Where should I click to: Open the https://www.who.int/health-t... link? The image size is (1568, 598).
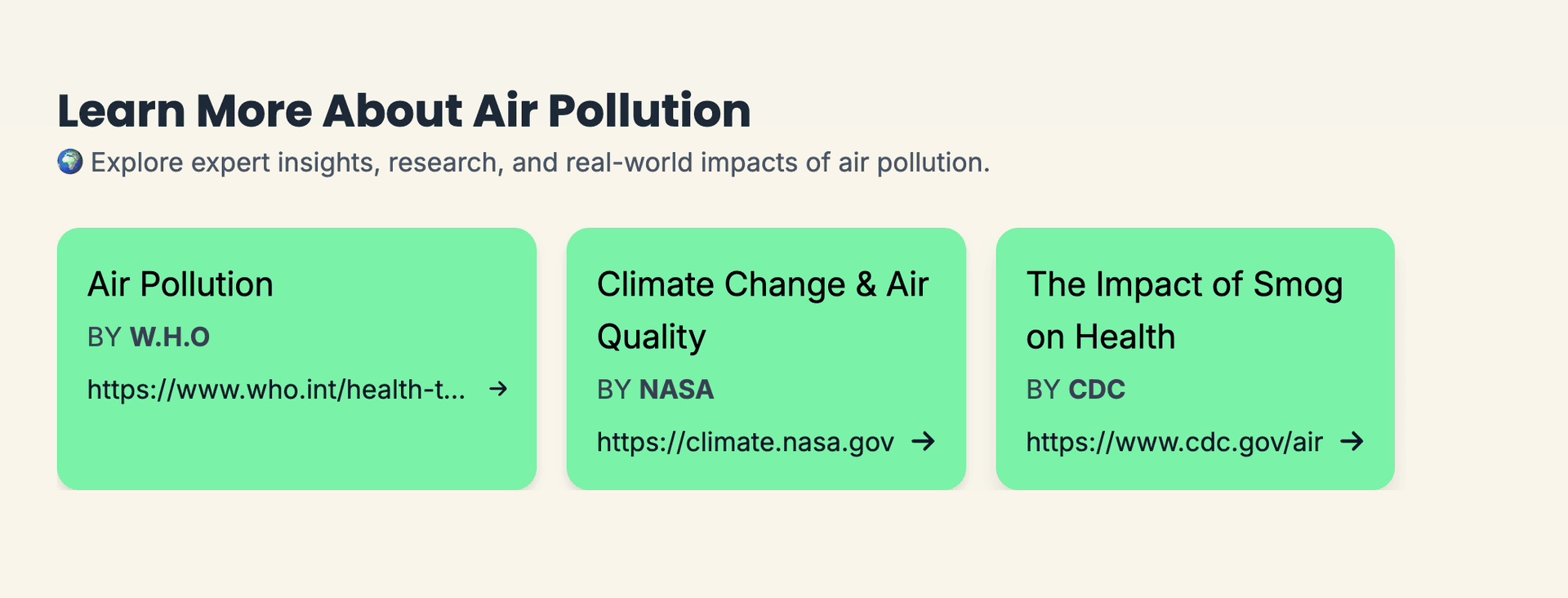[x=277, y=390]
